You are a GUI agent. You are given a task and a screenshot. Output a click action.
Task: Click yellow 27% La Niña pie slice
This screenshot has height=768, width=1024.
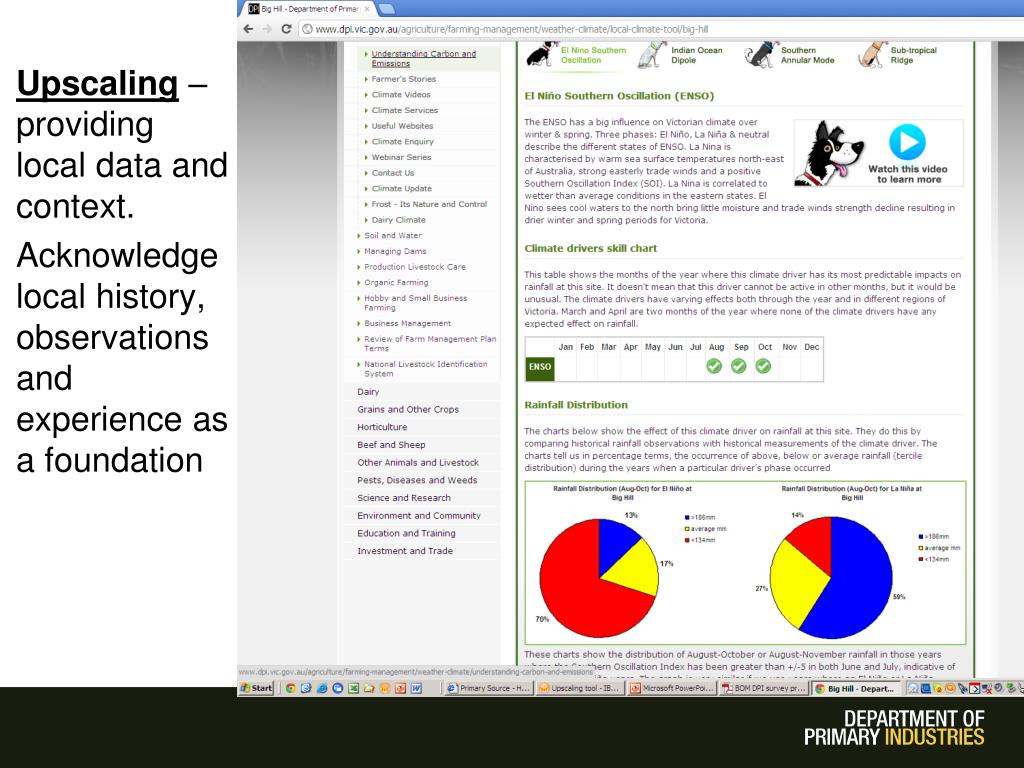tap(795, 581)
